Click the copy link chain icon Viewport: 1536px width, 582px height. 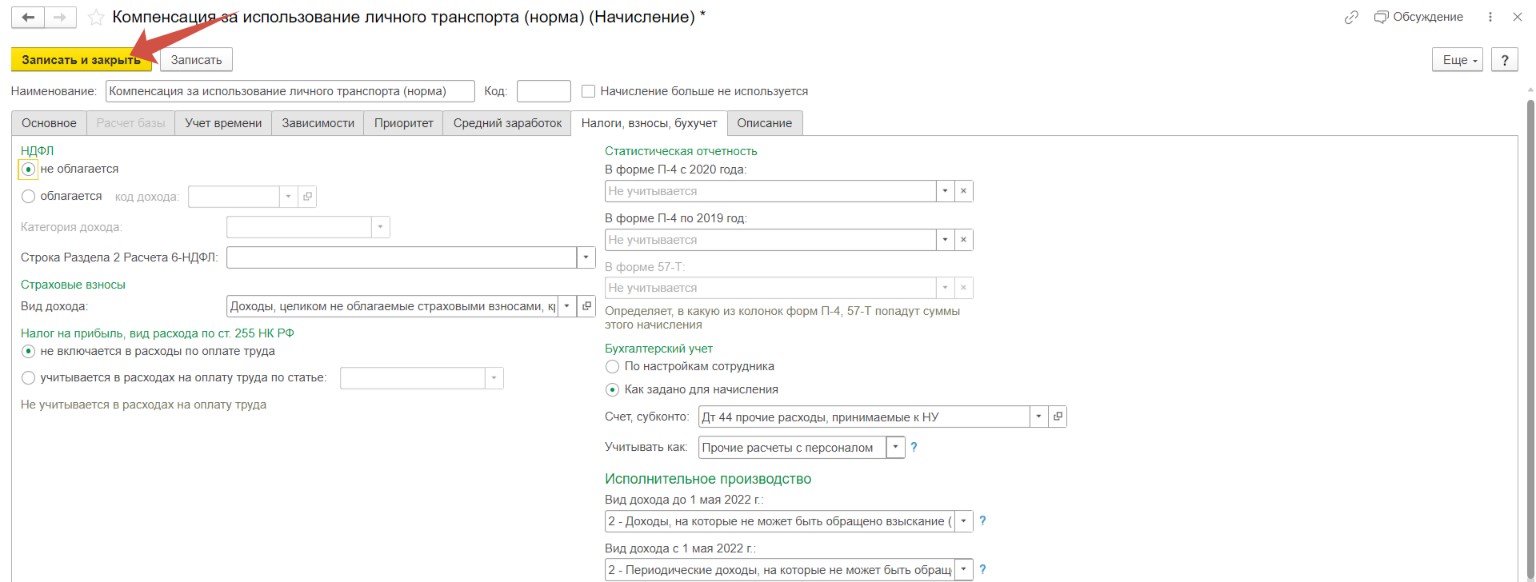click(1352, 17)
